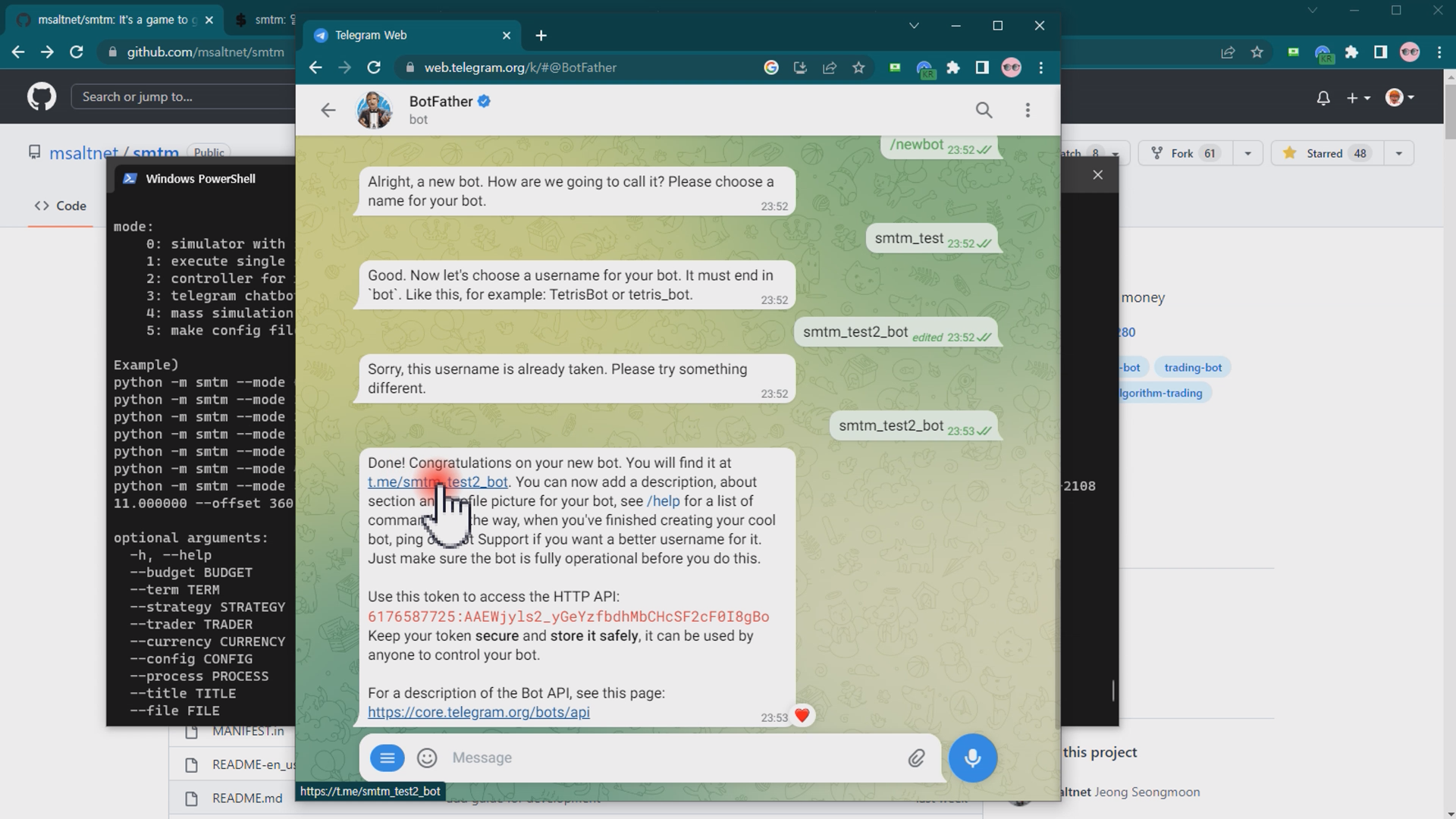The height and width of the screenshot is (819, 1456).
Task: Bookmark the Telegram Web page with star
Action: [858, 67]
